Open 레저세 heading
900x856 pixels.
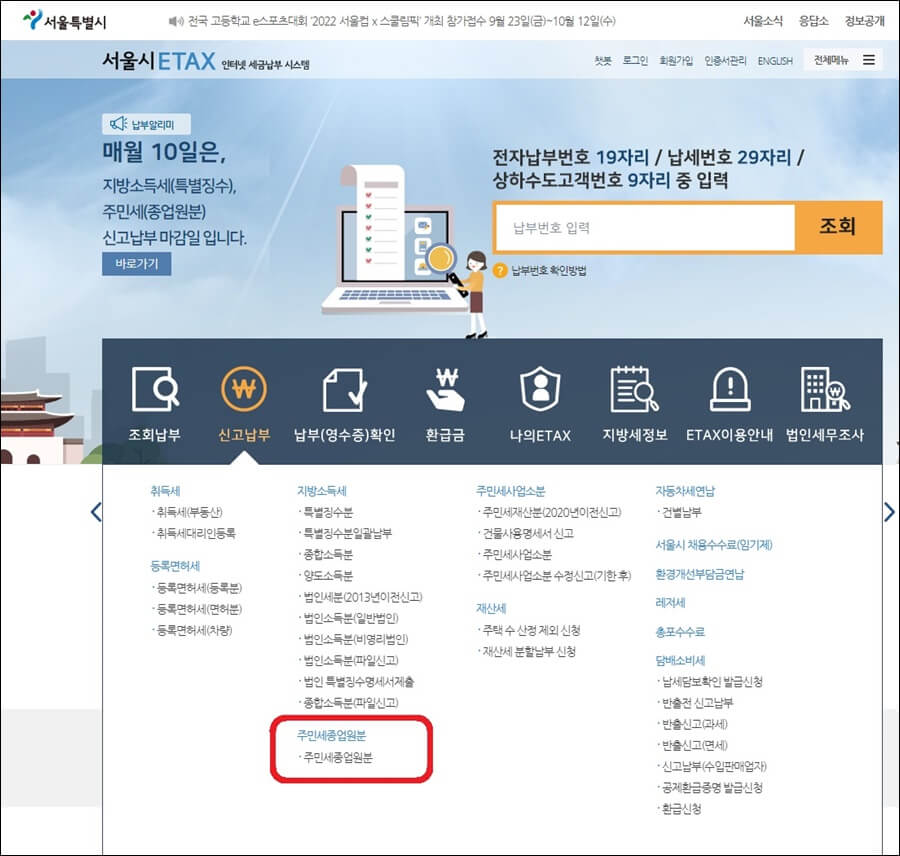[x=670, y=603]
